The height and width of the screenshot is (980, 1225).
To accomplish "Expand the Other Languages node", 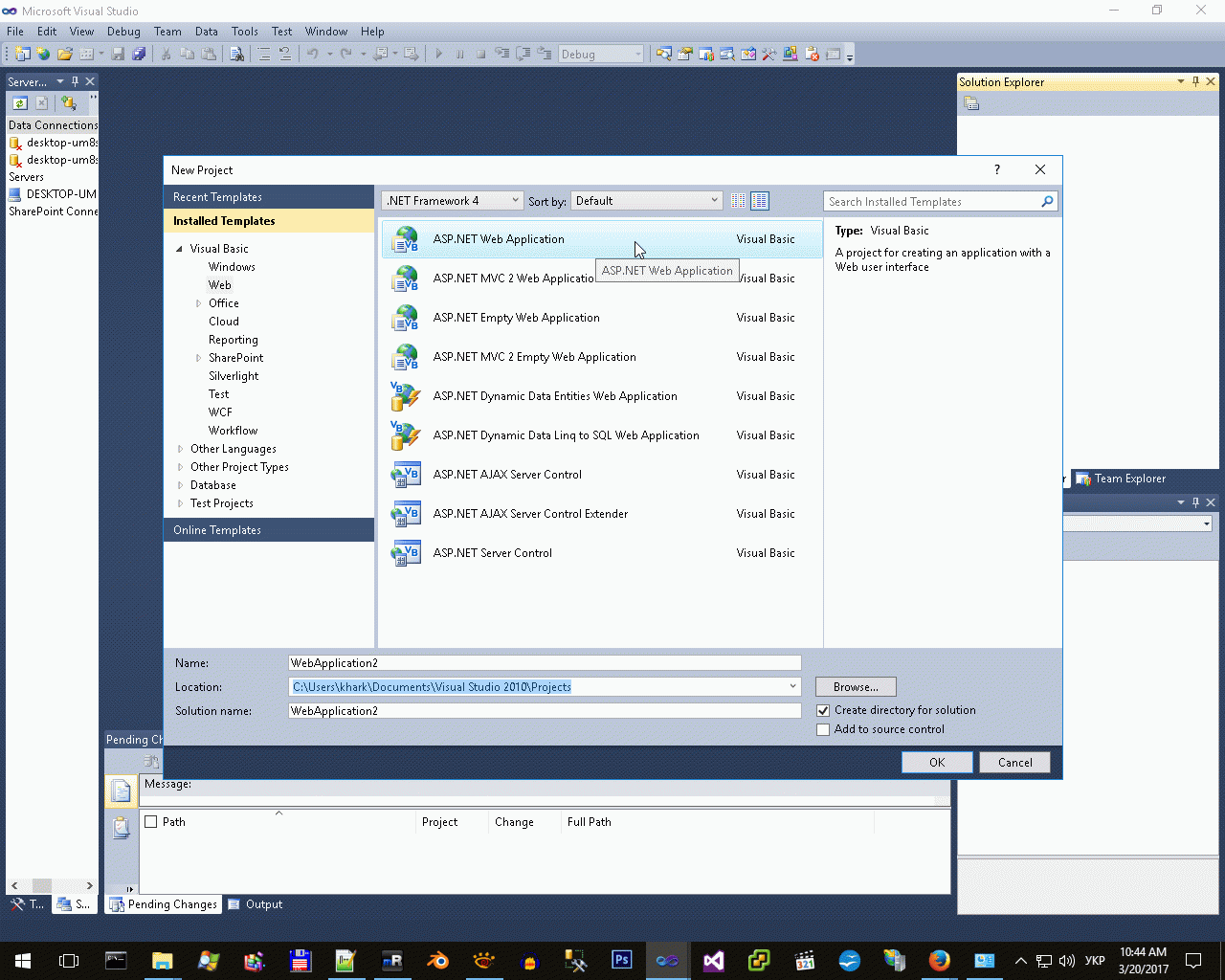I will coord(180,449).
